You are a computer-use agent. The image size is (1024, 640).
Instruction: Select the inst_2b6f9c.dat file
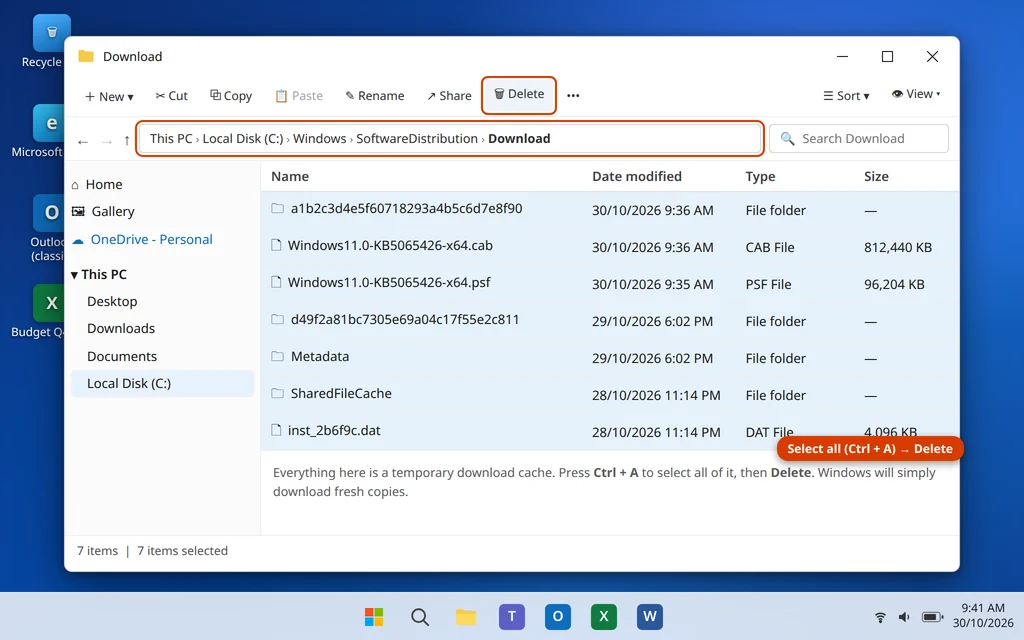[x=610, y=432]
